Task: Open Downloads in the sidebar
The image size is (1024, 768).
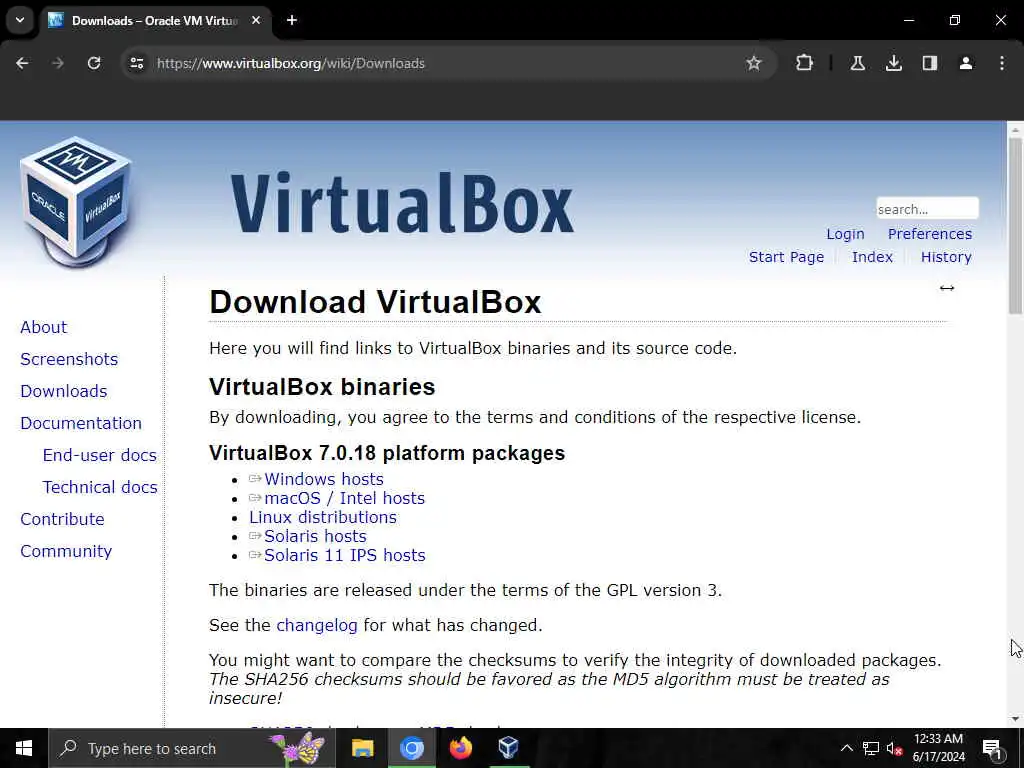Action: click(63, 391)
